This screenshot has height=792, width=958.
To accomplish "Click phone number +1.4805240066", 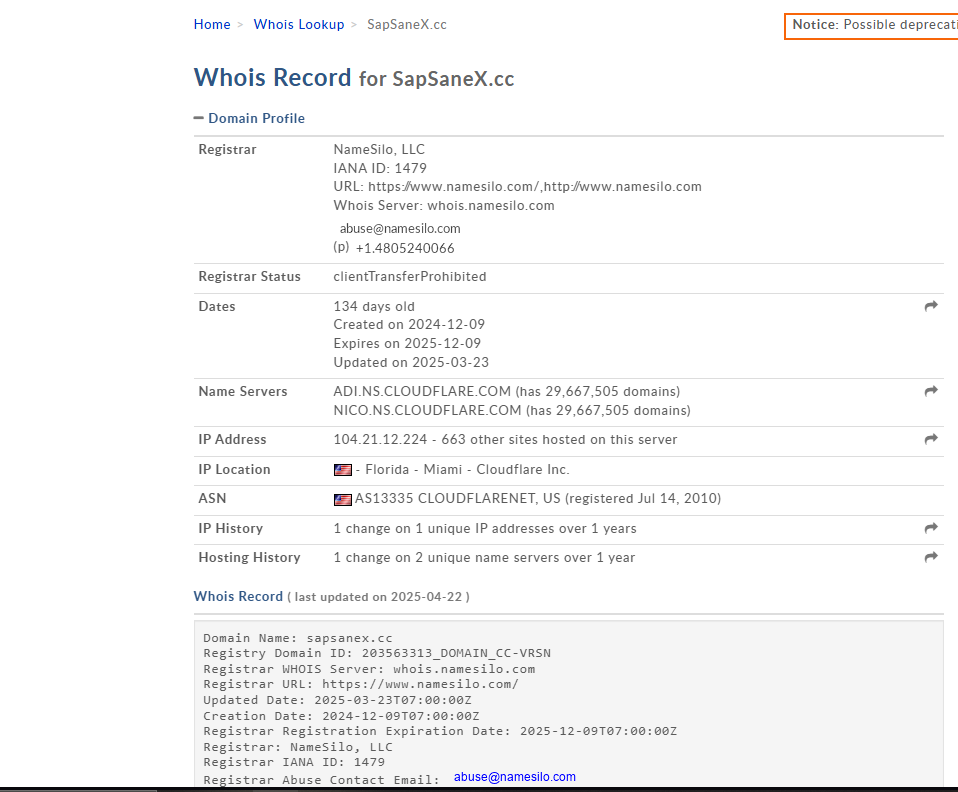I will pos(405,248).
